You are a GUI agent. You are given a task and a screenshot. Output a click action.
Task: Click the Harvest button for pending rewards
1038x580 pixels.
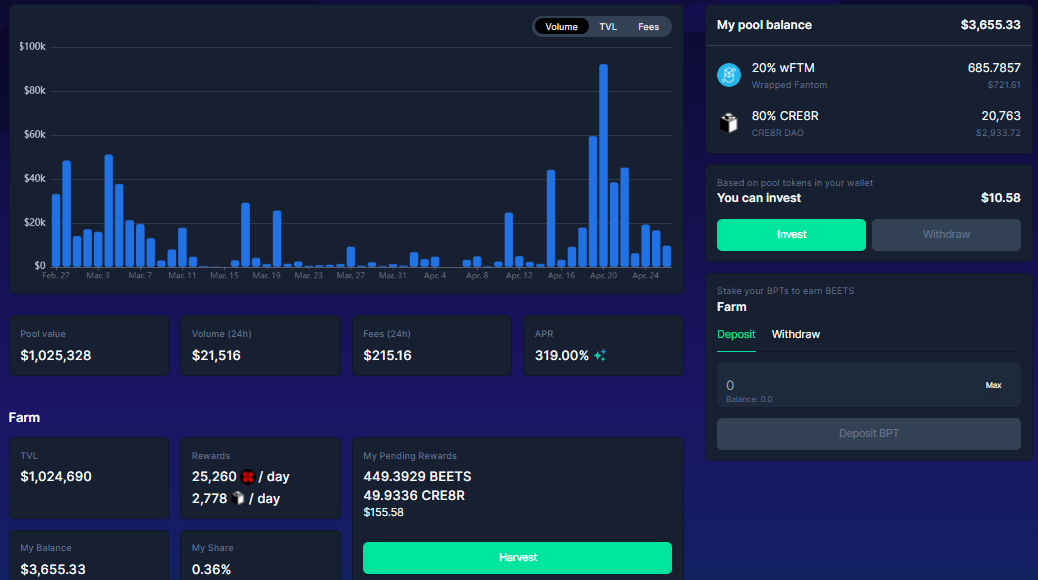pyautogui.click(x=517, y=557)
